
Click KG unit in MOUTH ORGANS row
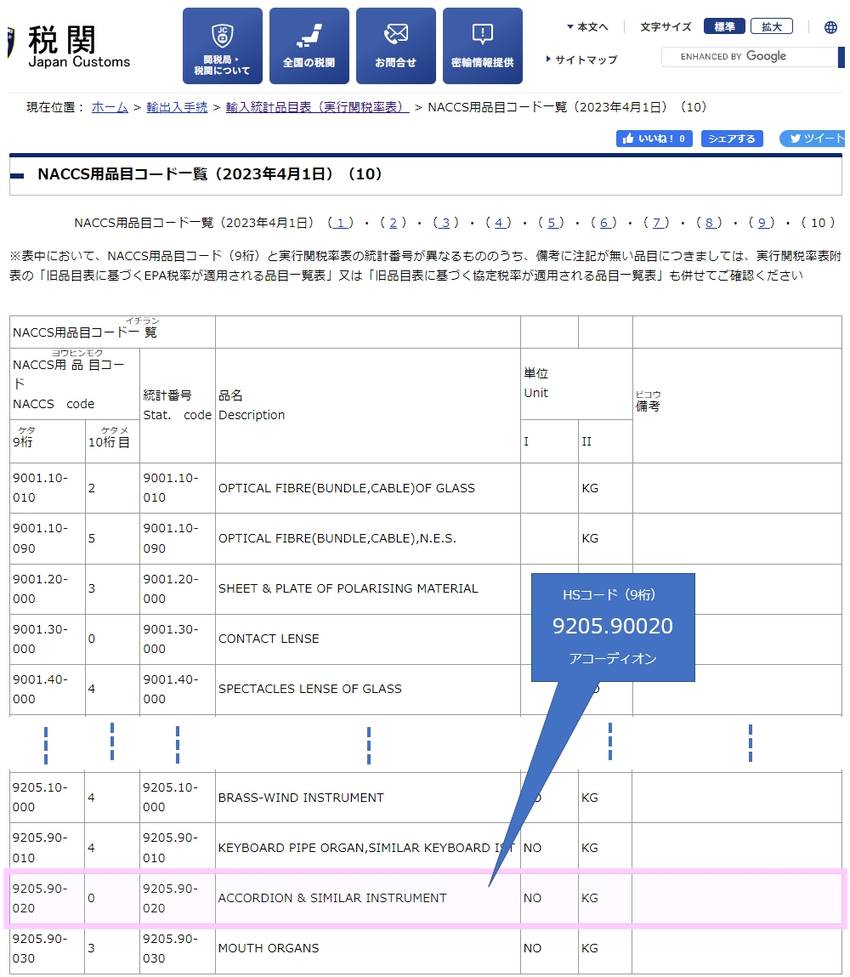[x=590, y=948]
